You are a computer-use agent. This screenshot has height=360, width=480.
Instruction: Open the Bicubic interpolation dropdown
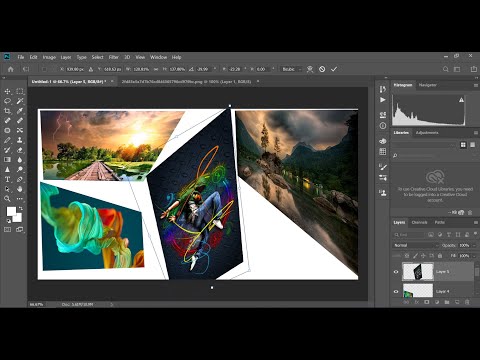click(291, 69)
